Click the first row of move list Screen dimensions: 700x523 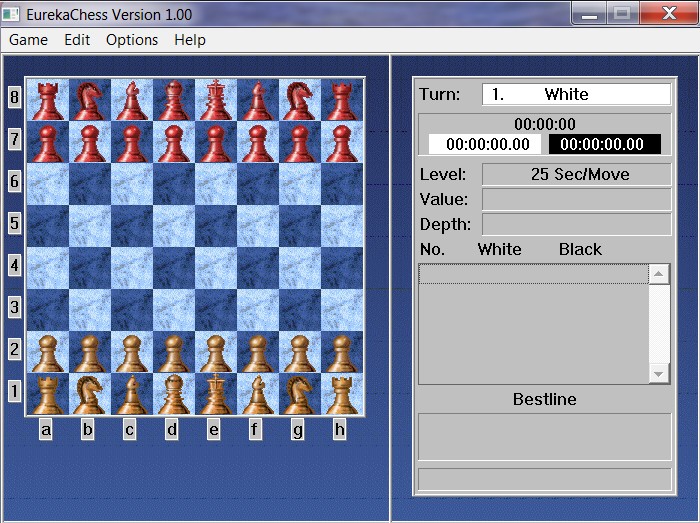click(533, 274)
